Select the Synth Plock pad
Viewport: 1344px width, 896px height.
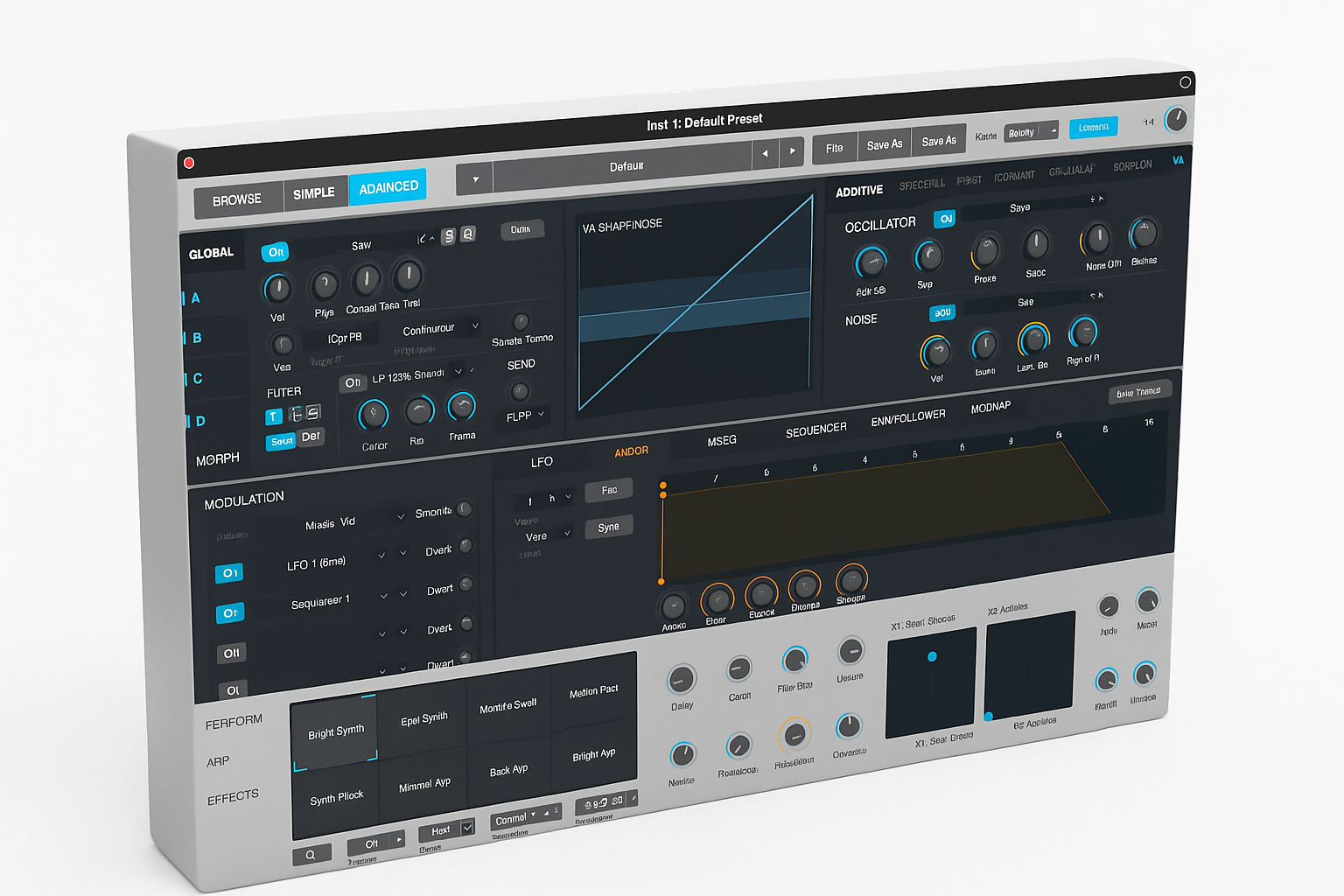pyautogui.click(x=337, y=798)
